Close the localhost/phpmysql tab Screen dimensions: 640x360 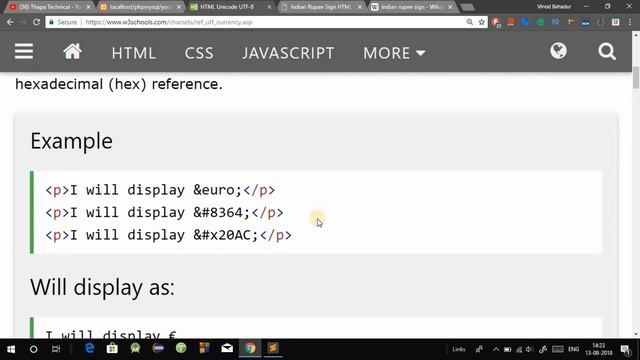[x=179, y=7]
